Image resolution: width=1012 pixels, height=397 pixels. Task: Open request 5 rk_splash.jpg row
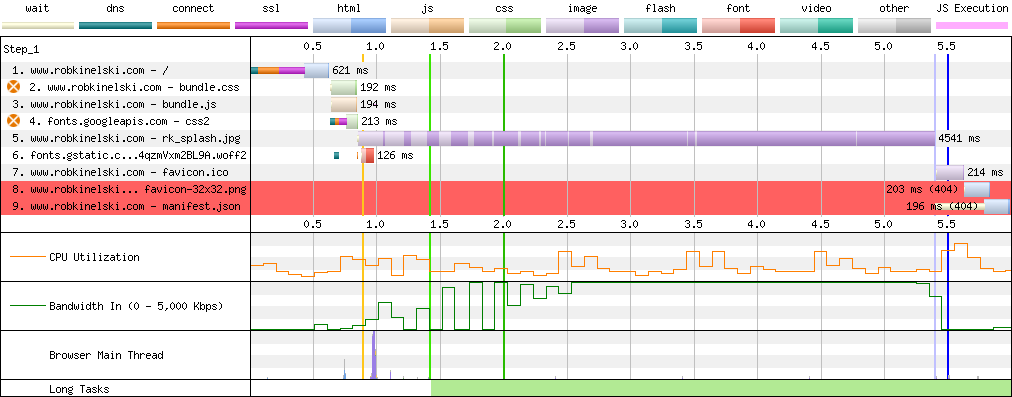125,138
